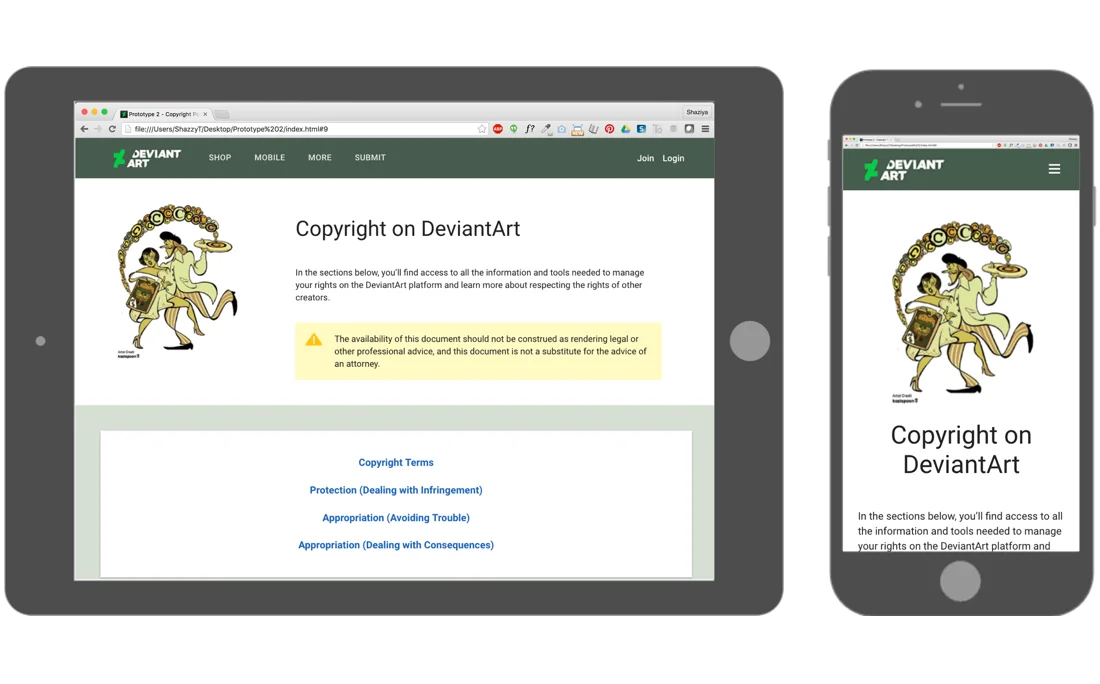This screenshot has height=684, width=1100.
Task: Click the Shaziya profile button in Chrome
Action: click(x=697, y=112)
